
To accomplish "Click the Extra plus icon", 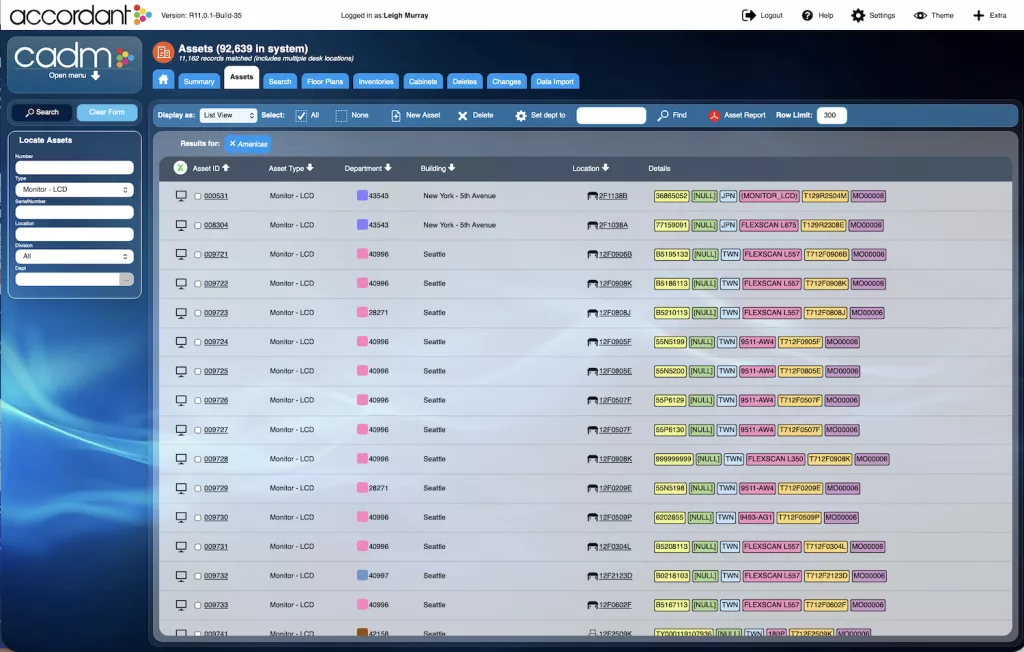I will coord(978,15).
